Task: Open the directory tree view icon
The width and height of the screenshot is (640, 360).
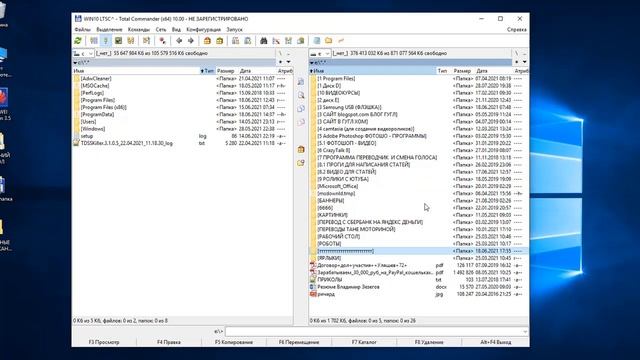Action: pos(131,41)
